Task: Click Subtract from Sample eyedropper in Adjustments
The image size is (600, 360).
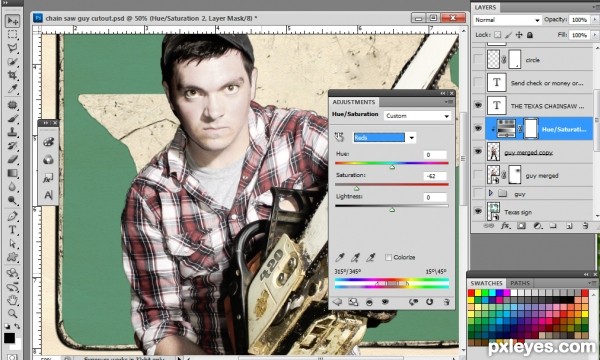Action: pos(370,258)
